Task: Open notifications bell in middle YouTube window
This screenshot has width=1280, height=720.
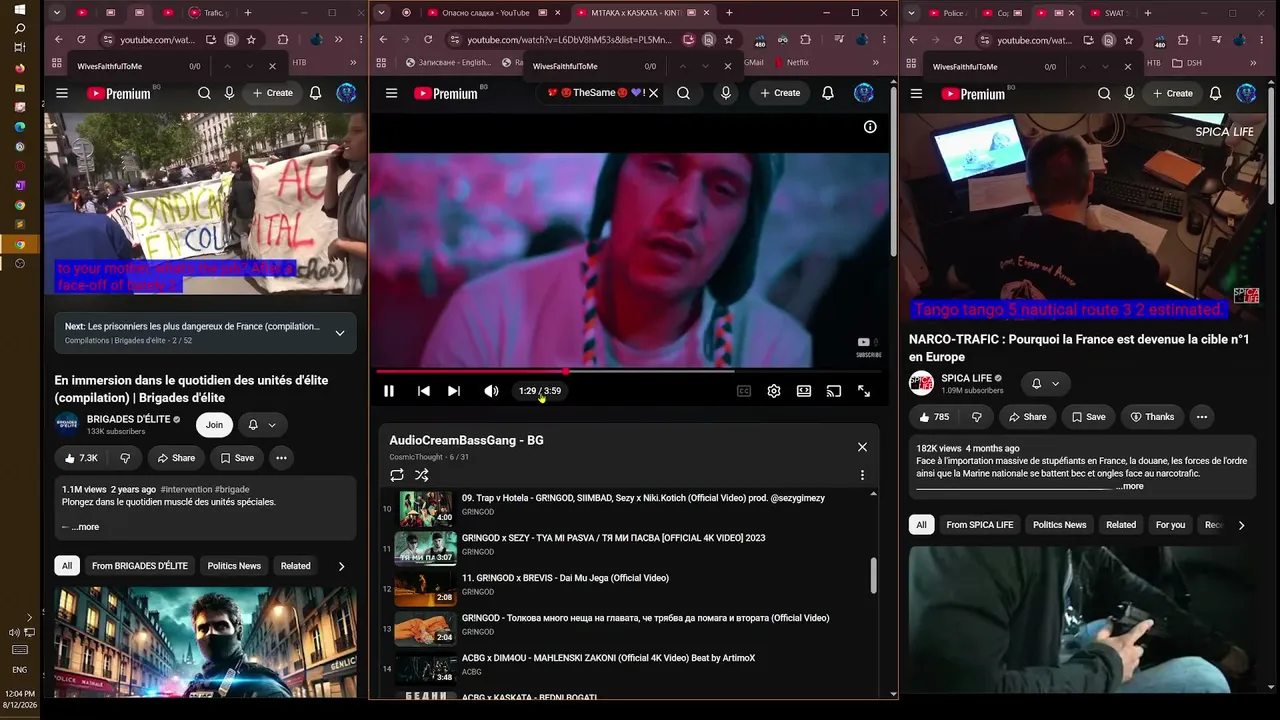Action: point(828,93)
